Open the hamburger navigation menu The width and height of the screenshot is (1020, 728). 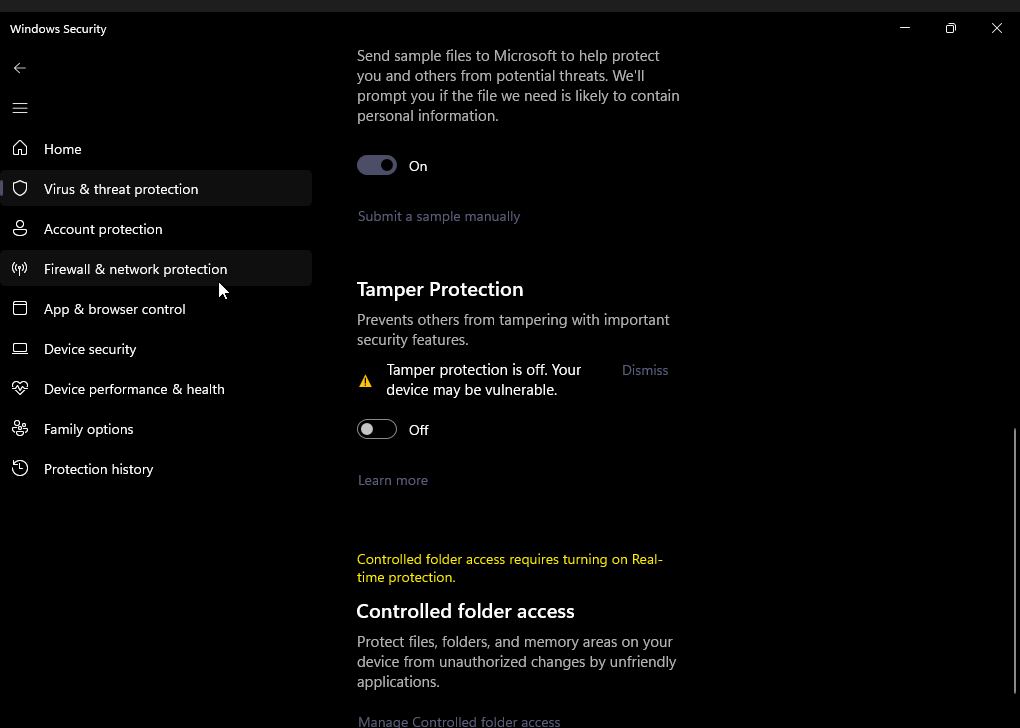coord(20,108)
